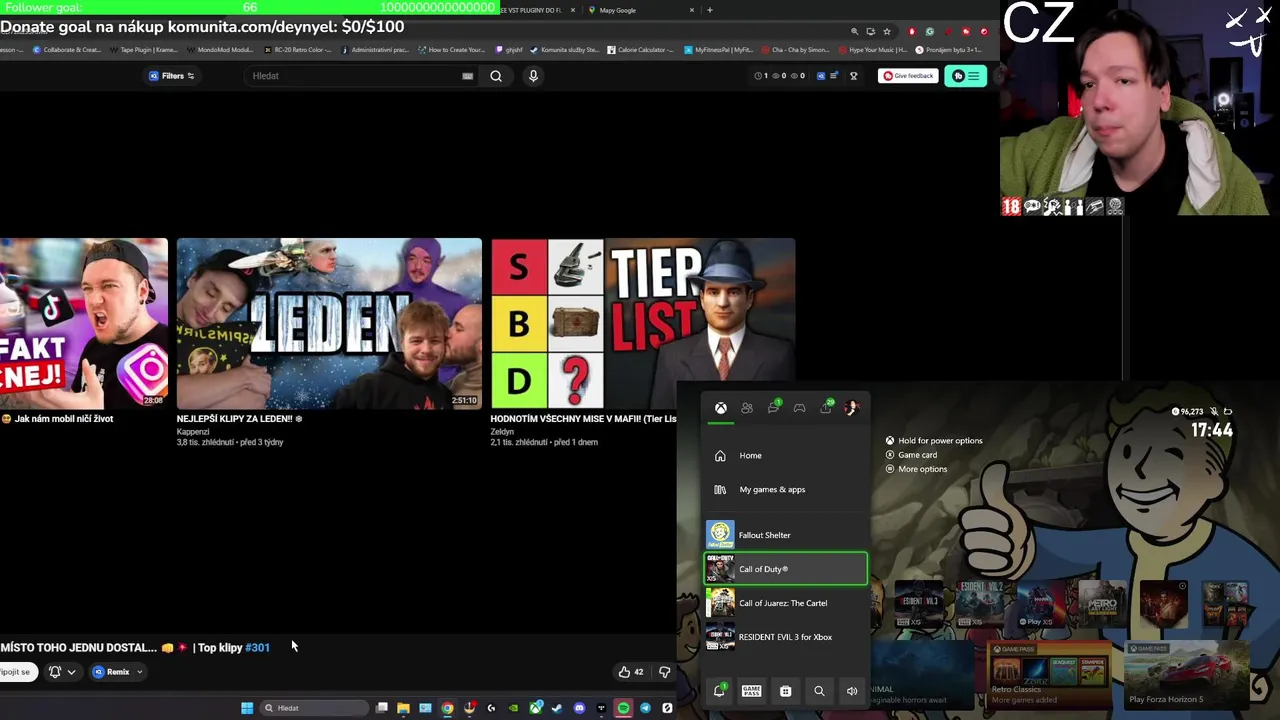The width and height of the screenshot is (1280, 720).
Task: Open Steam from the taskbar
Action: [557, 708]
